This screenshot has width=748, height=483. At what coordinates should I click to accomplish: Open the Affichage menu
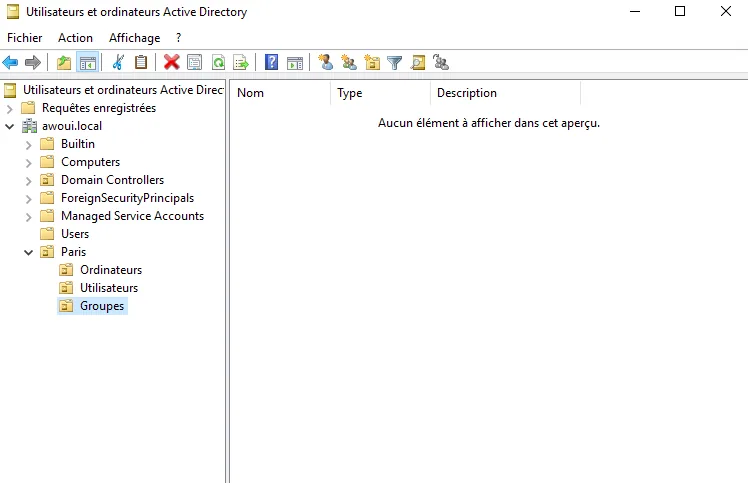[x=135, y=38]
